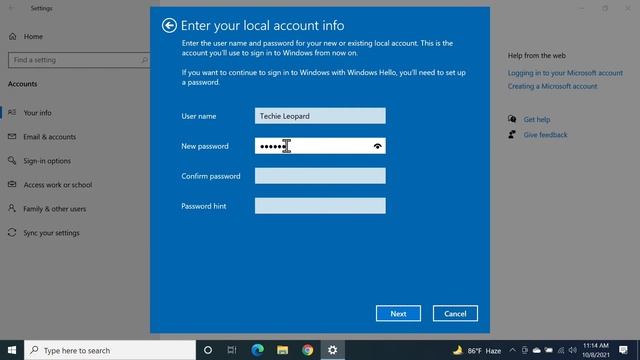Focus the New password field
Viewport: 640px width, 360px height.
(320, 146)
